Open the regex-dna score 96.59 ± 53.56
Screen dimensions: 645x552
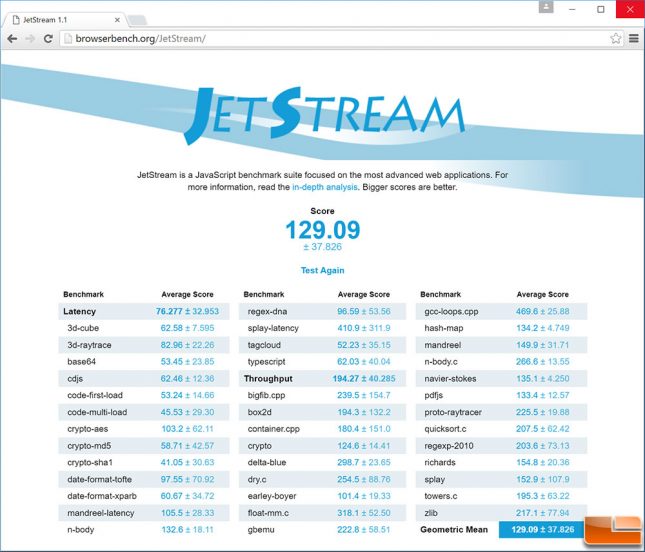[364, 311]
